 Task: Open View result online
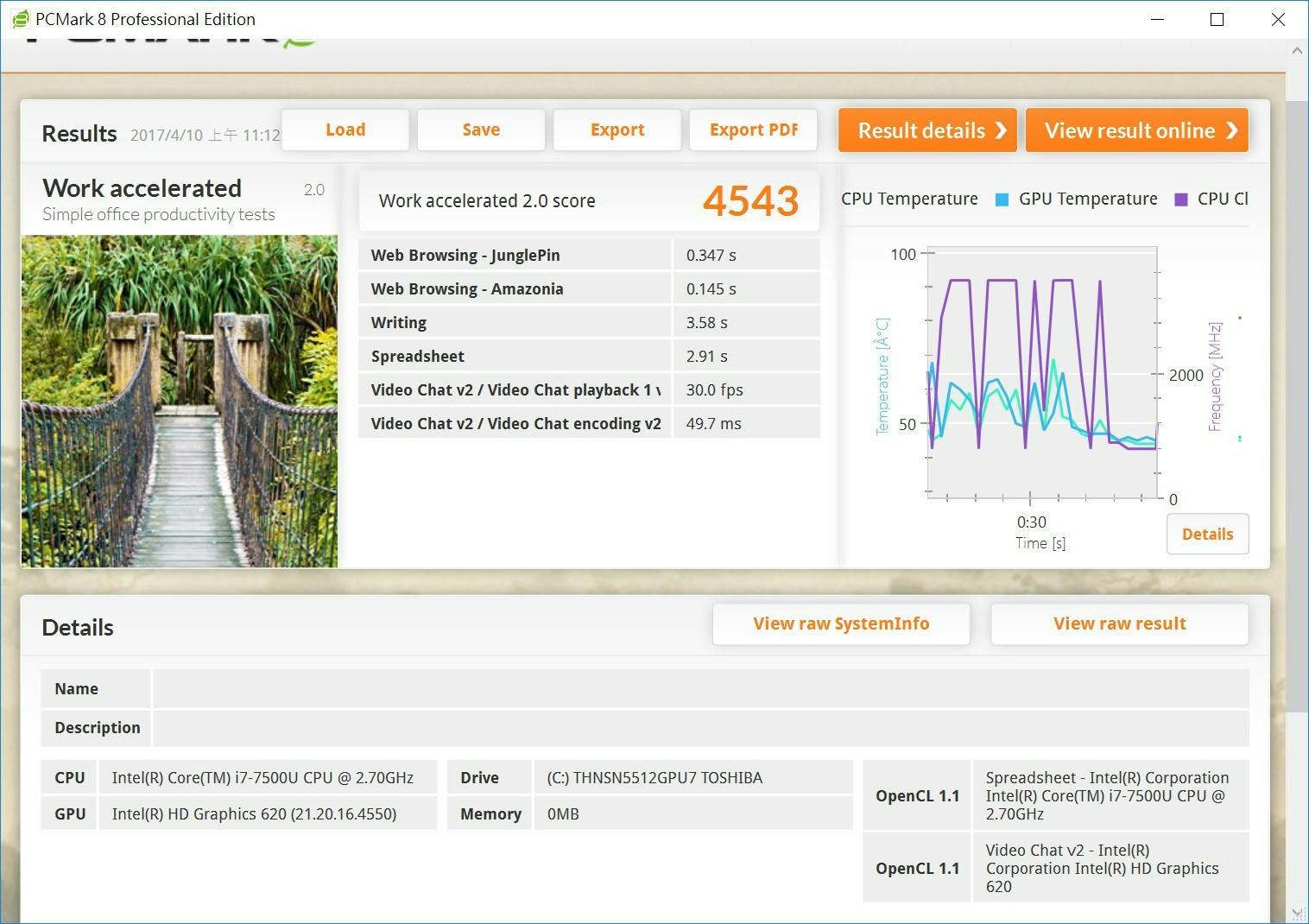(x=1136, y=130)
